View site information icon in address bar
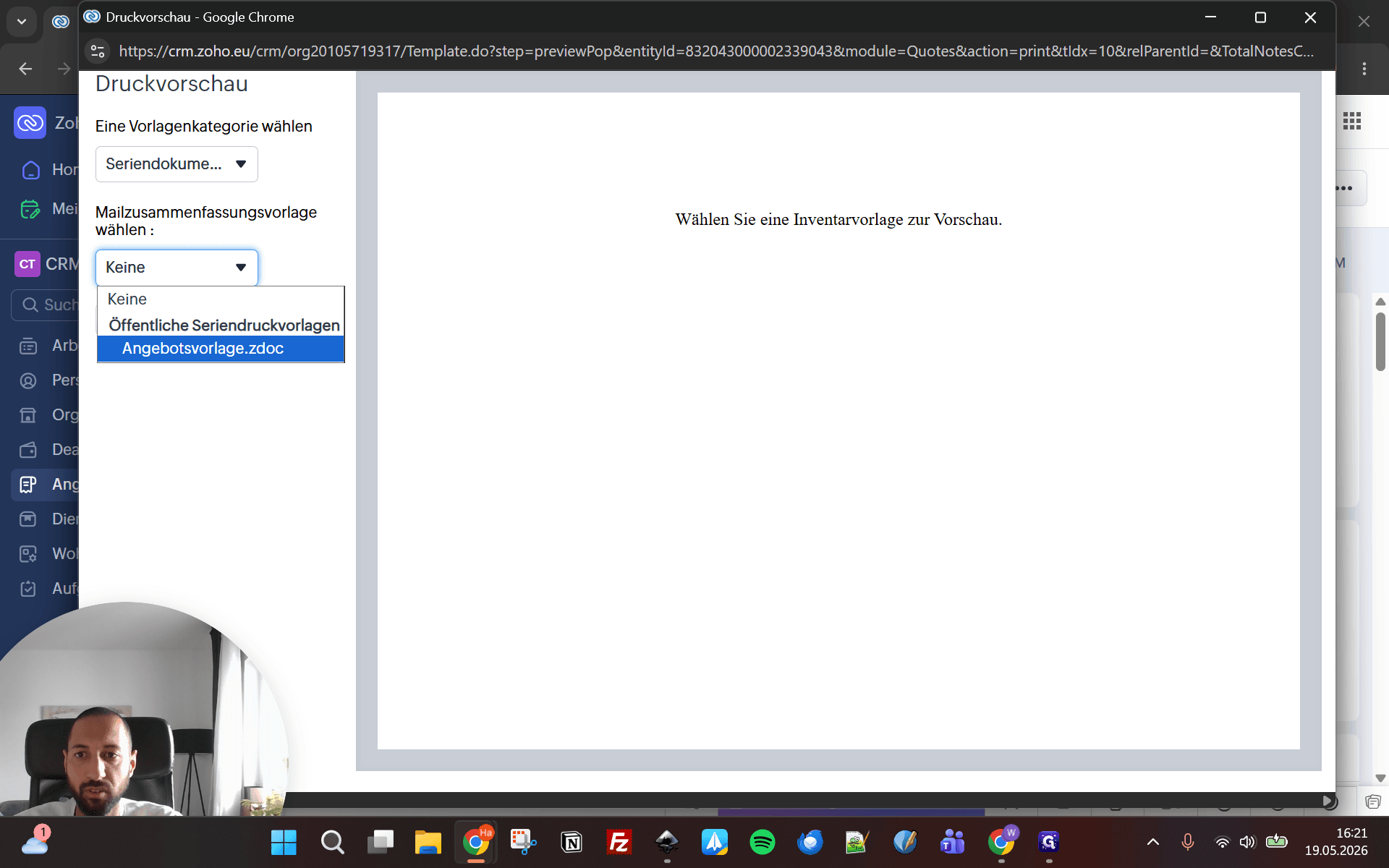This screenshot has height=868, width=1389. tap(98, 51)
